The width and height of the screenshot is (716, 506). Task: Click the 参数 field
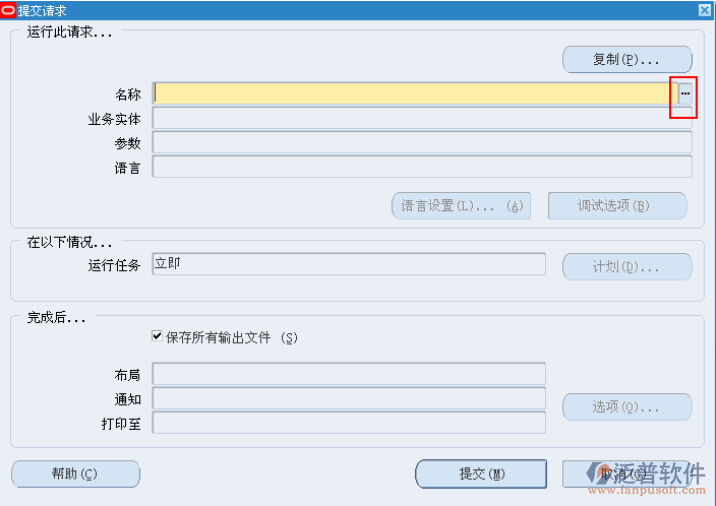click(421, 143)
